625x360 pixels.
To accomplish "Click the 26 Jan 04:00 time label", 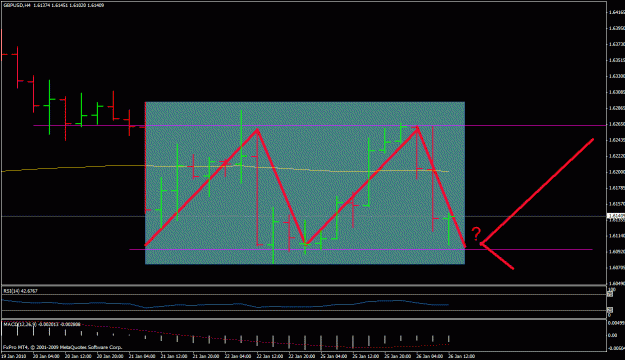I will point(429,356).
